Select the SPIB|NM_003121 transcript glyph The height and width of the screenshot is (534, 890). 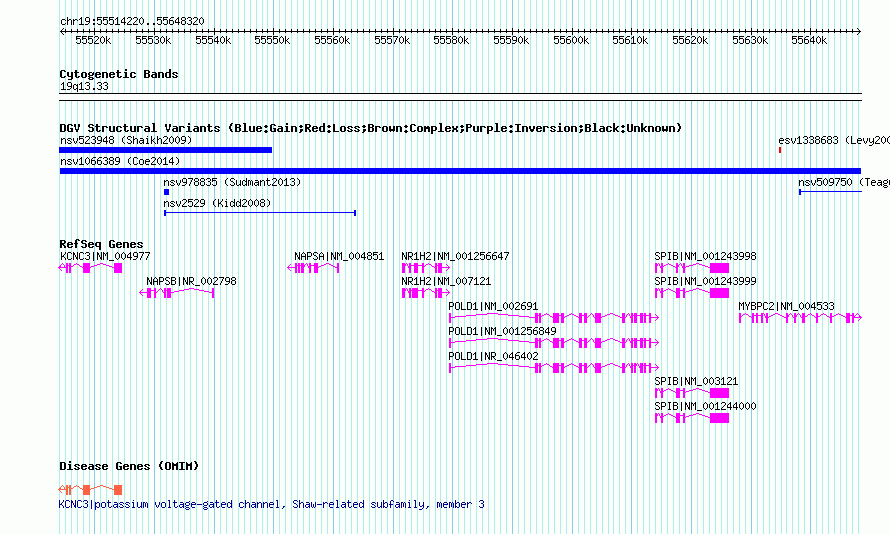point(692,393)
